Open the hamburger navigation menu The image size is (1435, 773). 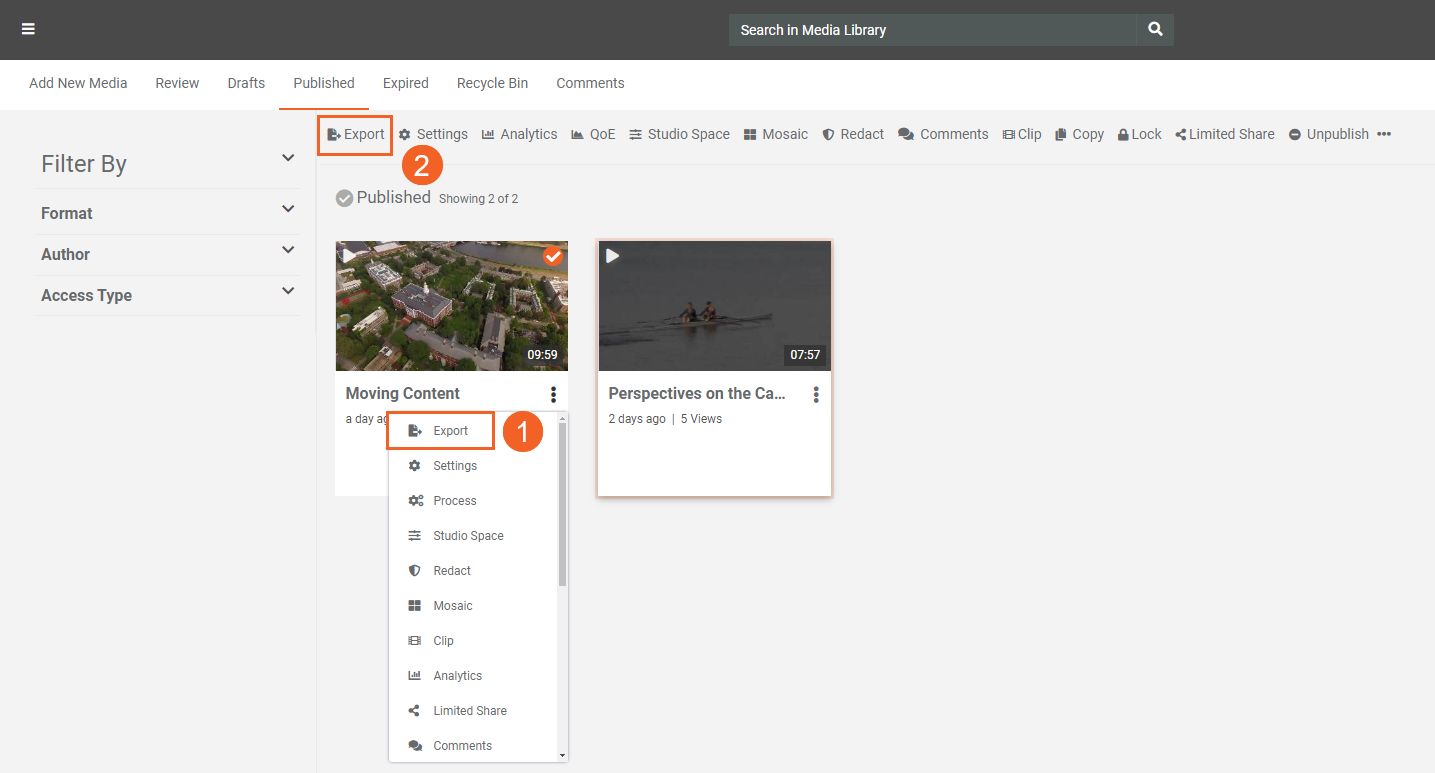click(x=28, y=30)
